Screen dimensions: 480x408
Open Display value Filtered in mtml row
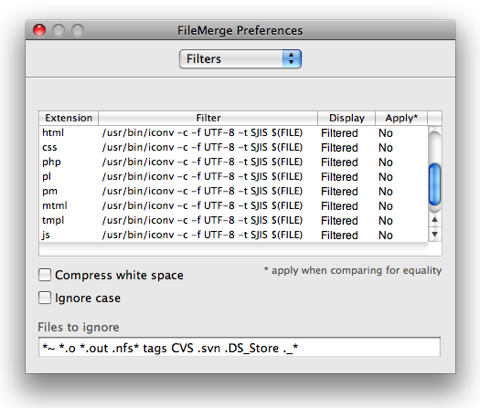point(339,206)
